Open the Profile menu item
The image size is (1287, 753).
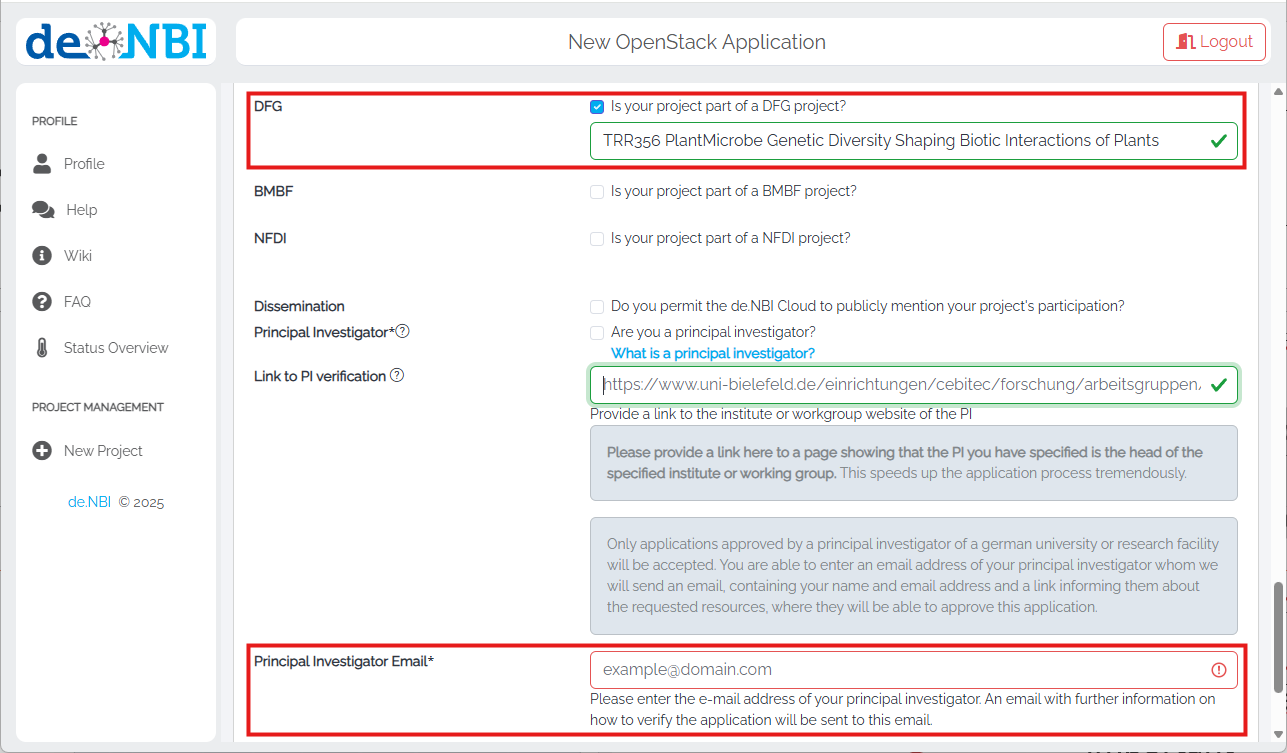click(x=84, y=164)
